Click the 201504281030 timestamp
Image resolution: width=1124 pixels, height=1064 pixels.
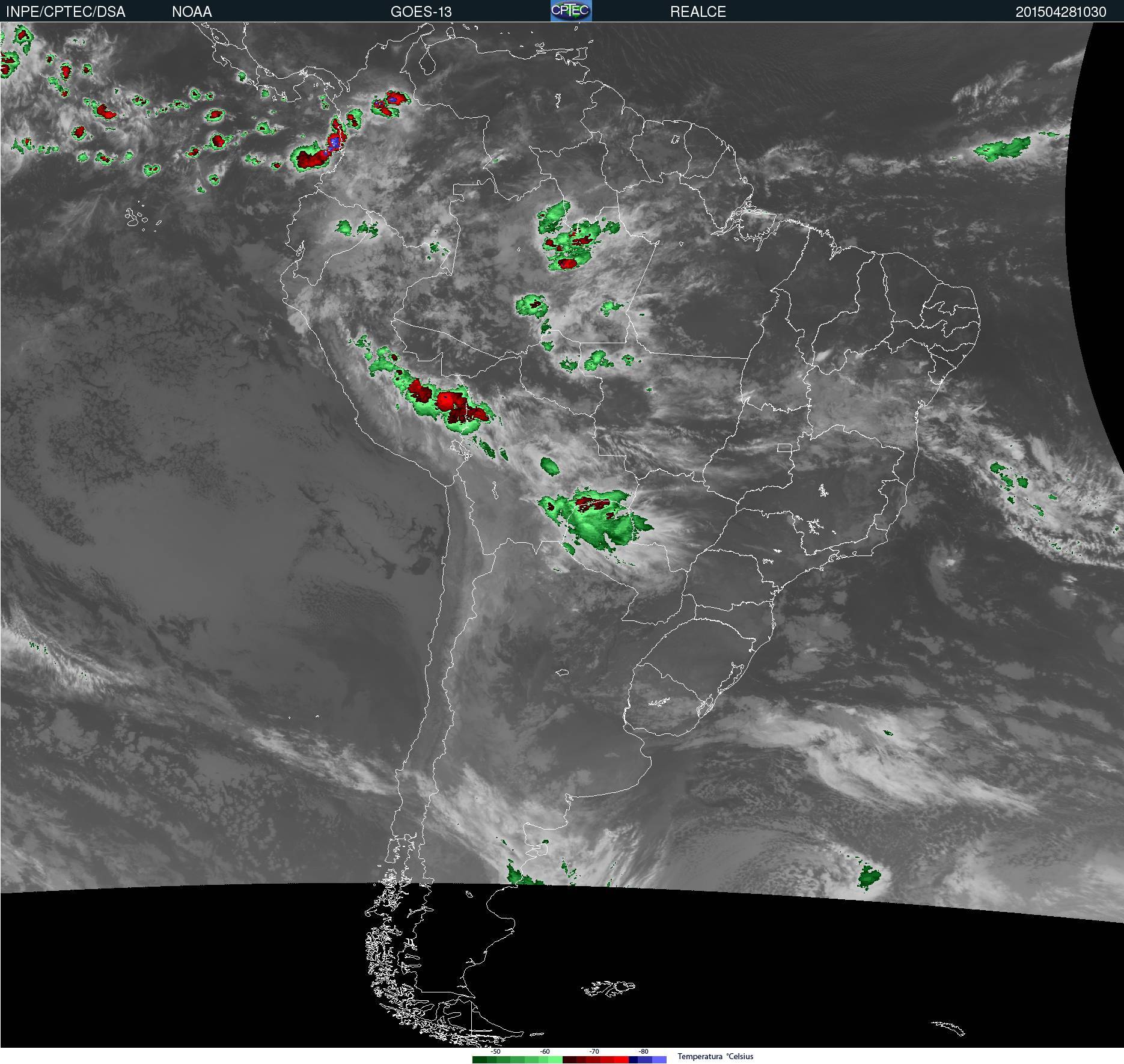[1061, 12]
